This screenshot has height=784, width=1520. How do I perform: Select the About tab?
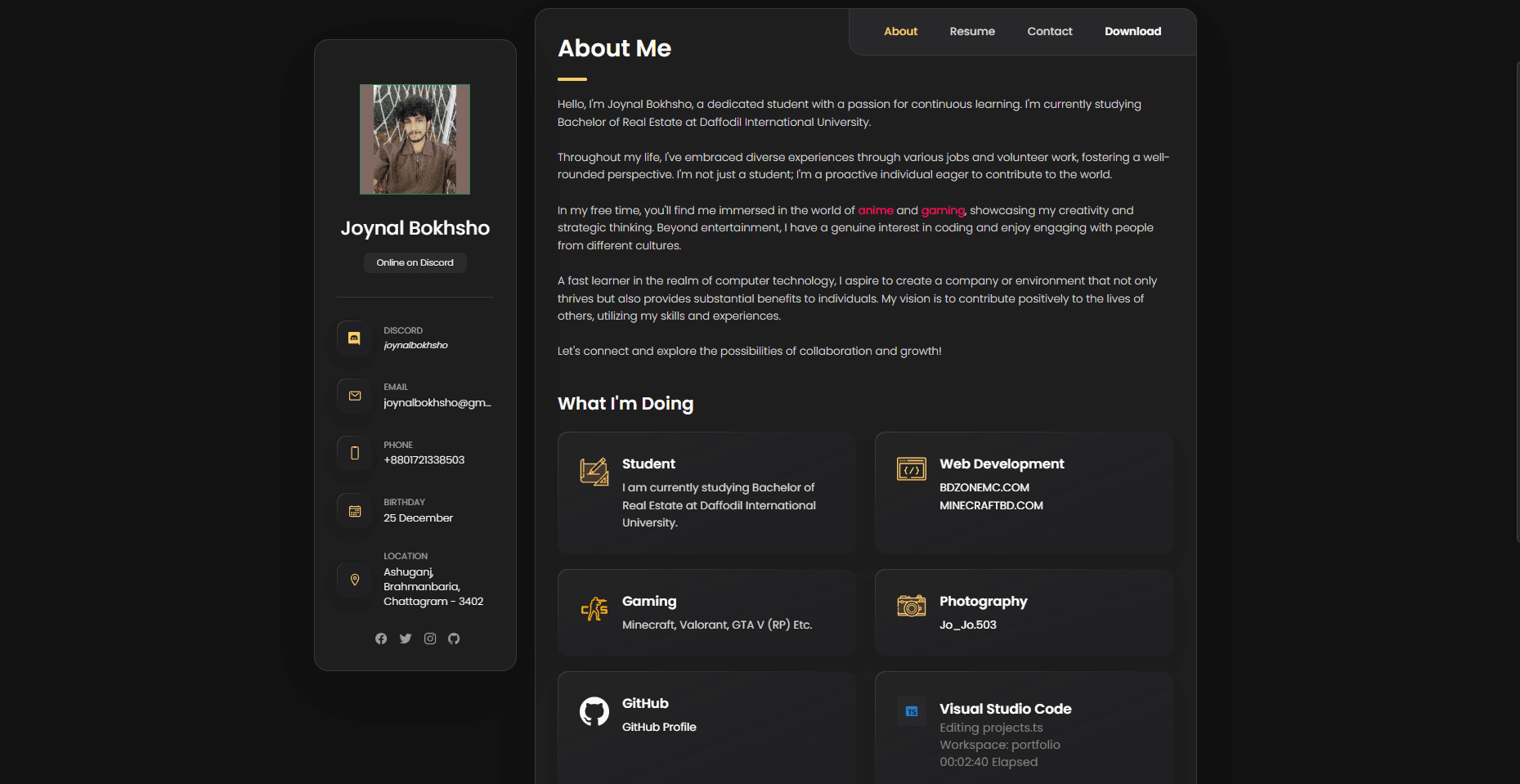pyautogui.click(x=900, y=32)
